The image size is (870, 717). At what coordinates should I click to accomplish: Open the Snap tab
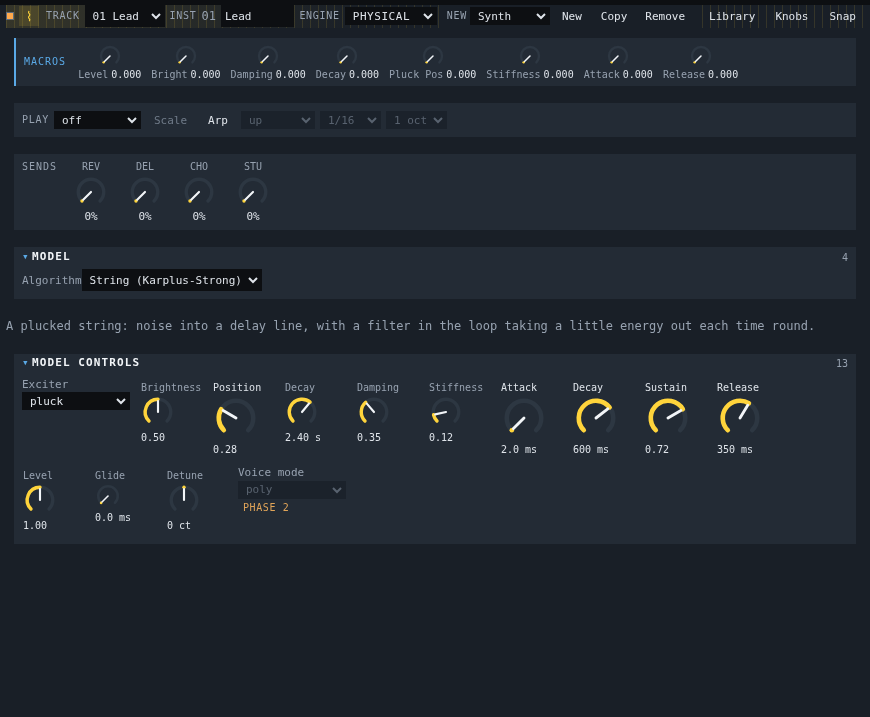842,16
